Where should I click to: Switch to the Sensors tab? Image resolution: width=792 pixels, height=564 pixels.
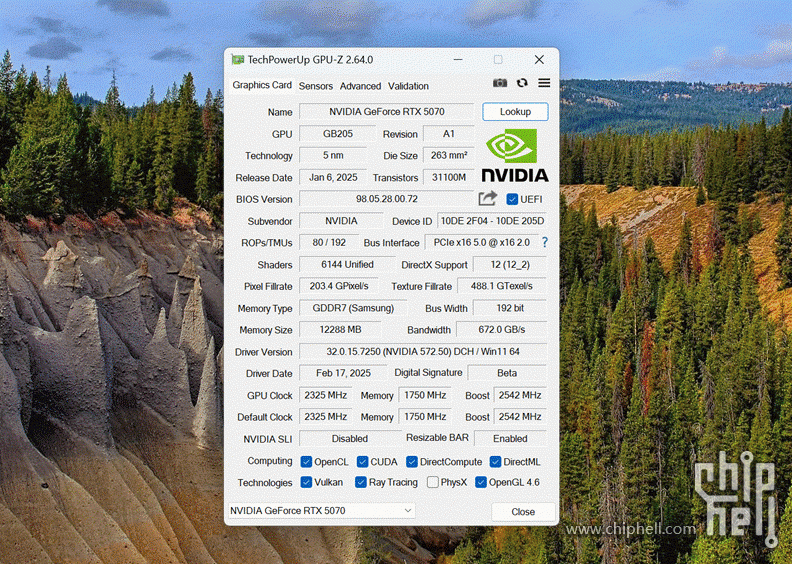coord(316,86)
